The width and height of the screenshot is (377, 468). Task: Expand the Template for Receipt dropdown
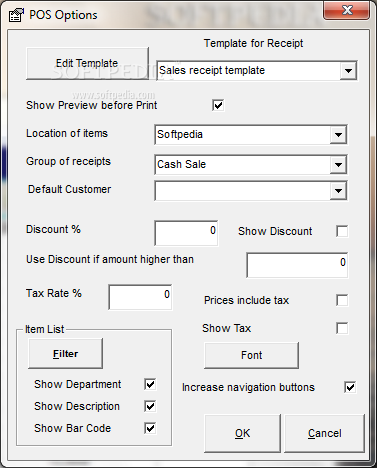(348, 71)
